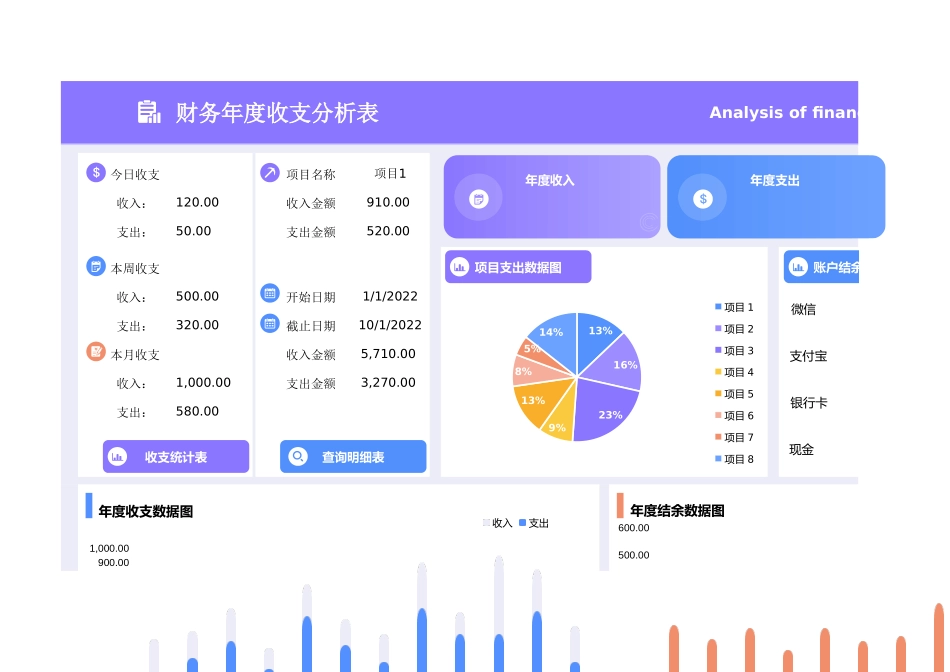Click the chart icon on 项目支出数据图 label
This screenshot has width=950, height=672.
click(458, 266)
